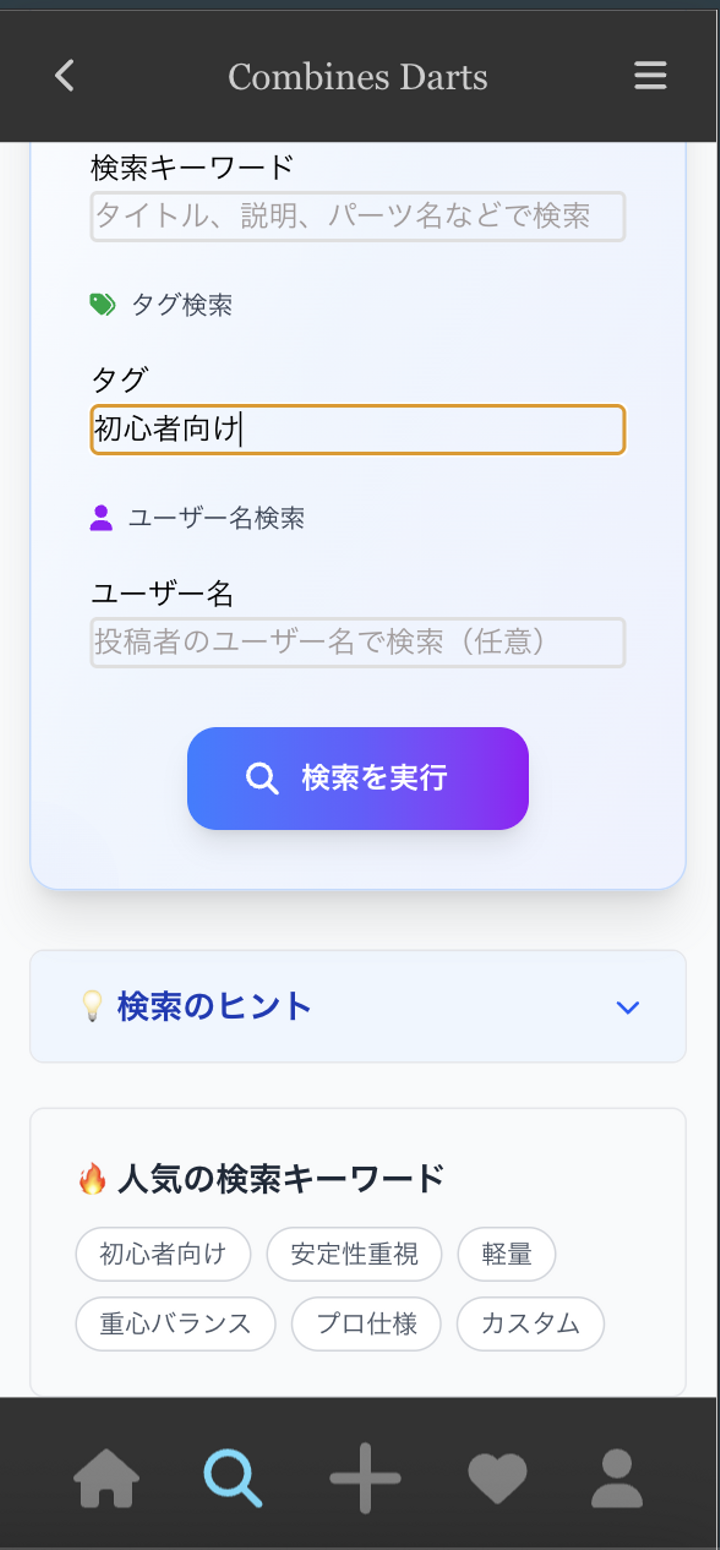
Task: Pick the プロ仕様 keyword chip
Action: click(367, 1324)
